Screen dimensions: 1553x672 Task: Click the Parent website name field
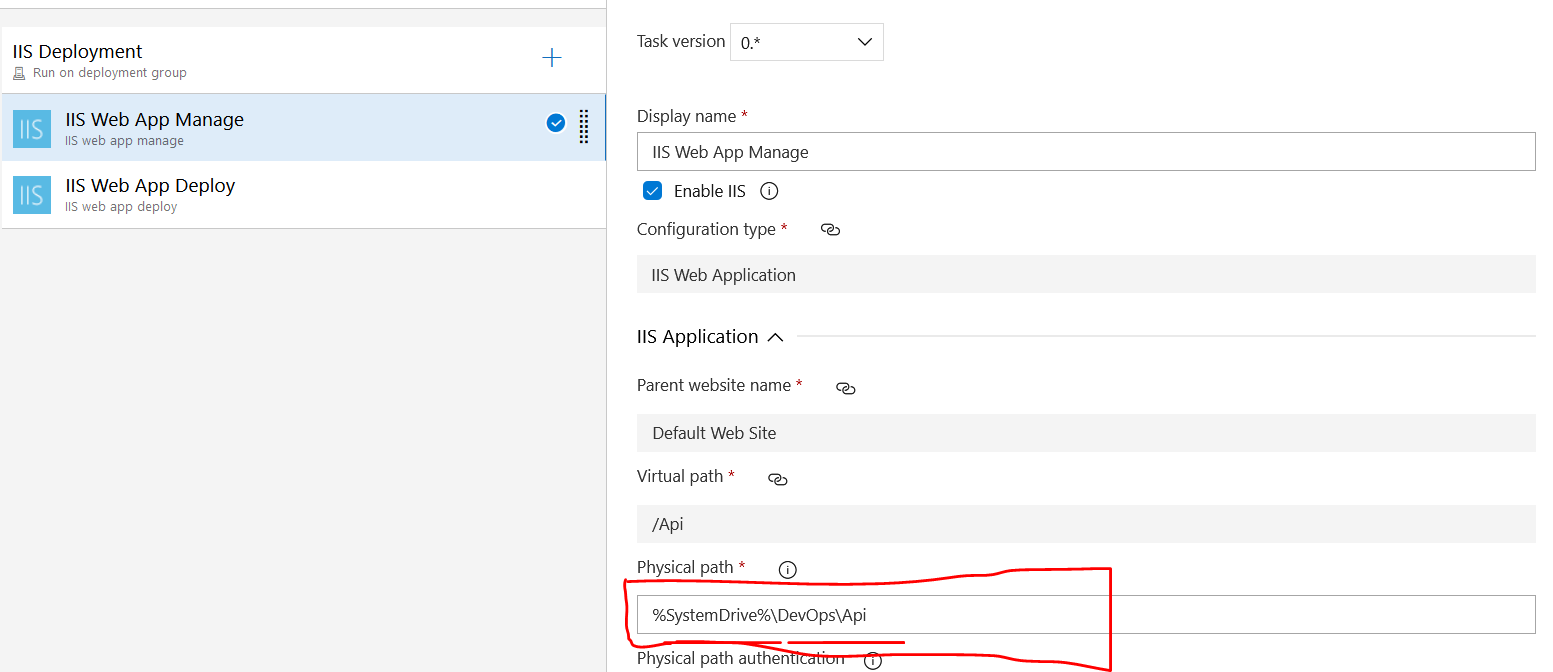(x=1086, y=433)
